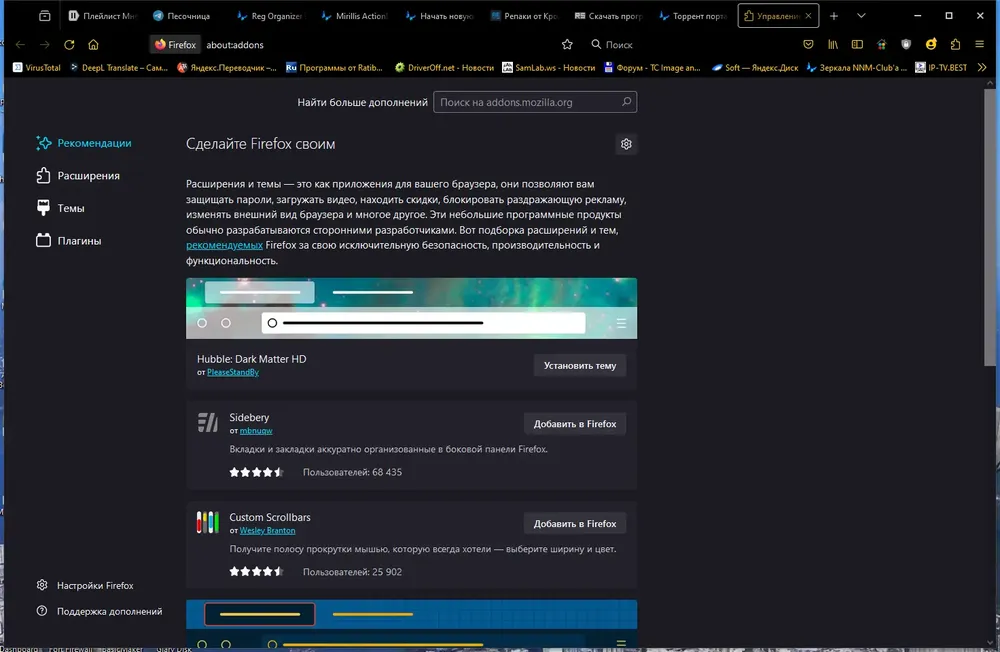Add Sidebery with Добавить в Firefox button
Image resolution: width=1000 pixels, height=652 pixels.
click(575, 424)
